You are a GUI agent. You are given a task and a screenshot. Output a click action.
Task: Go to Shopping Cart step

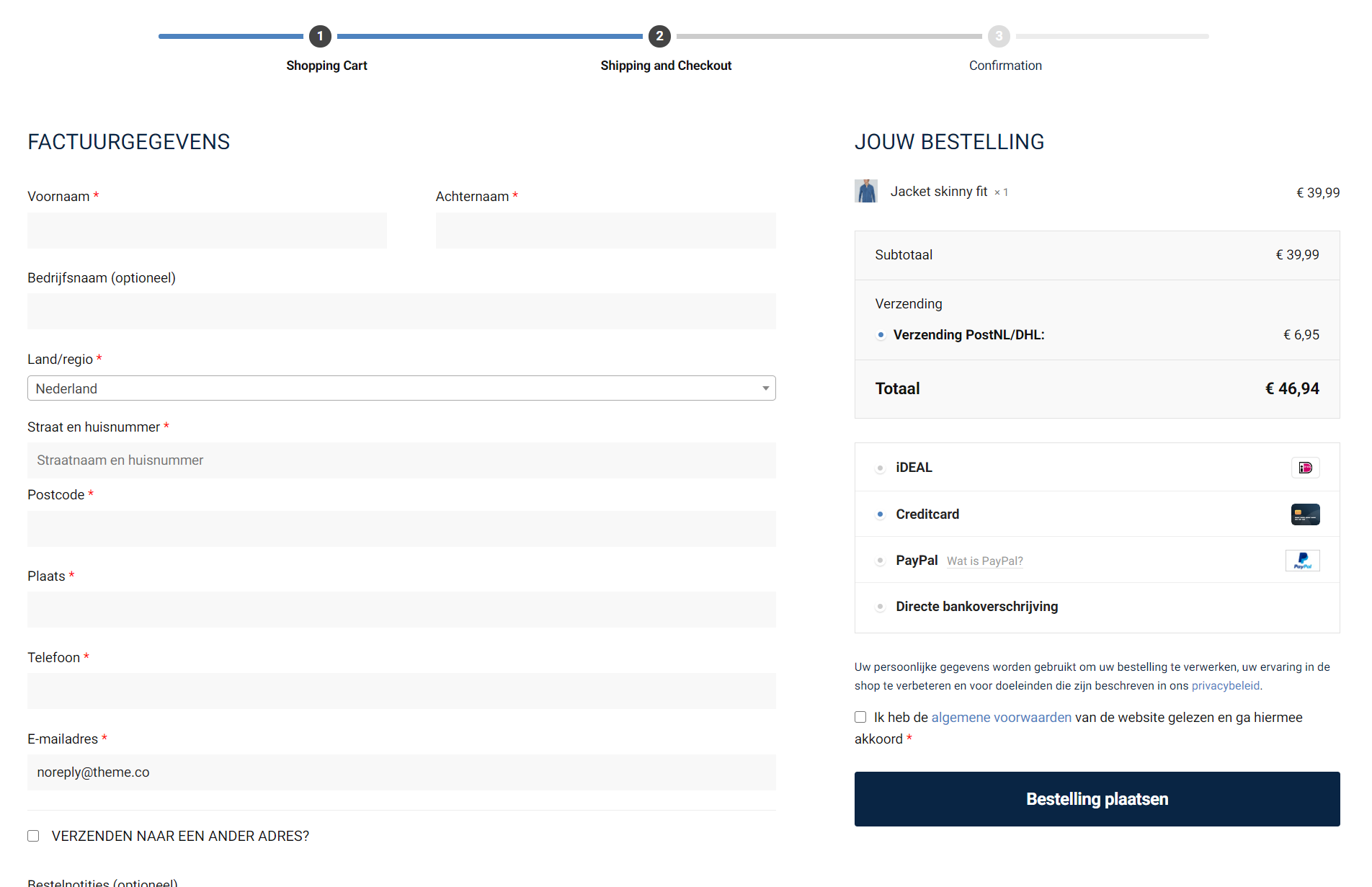click(x=326, y=66)
